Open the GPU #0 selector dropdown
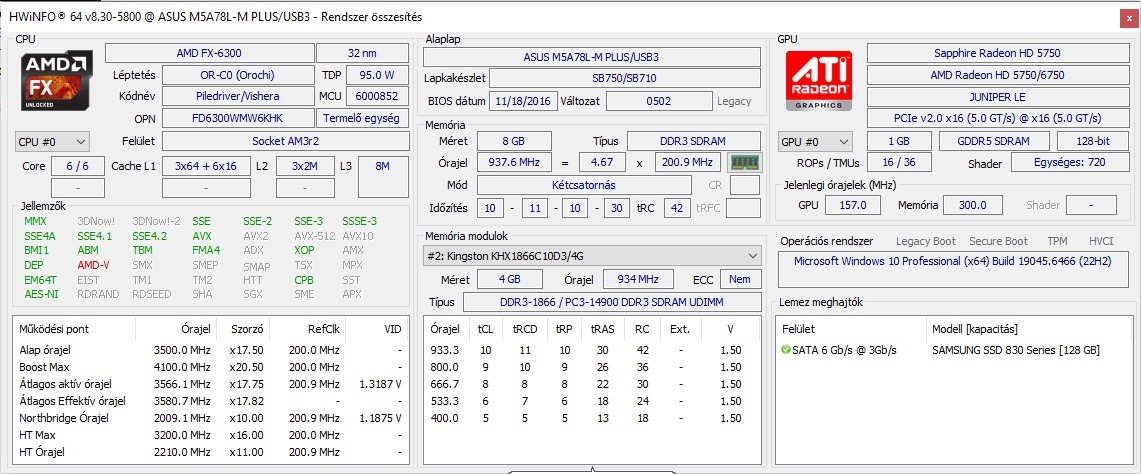Image resolution: width=1141 pixels, height=474 pixels. click(x=816, y=141)
